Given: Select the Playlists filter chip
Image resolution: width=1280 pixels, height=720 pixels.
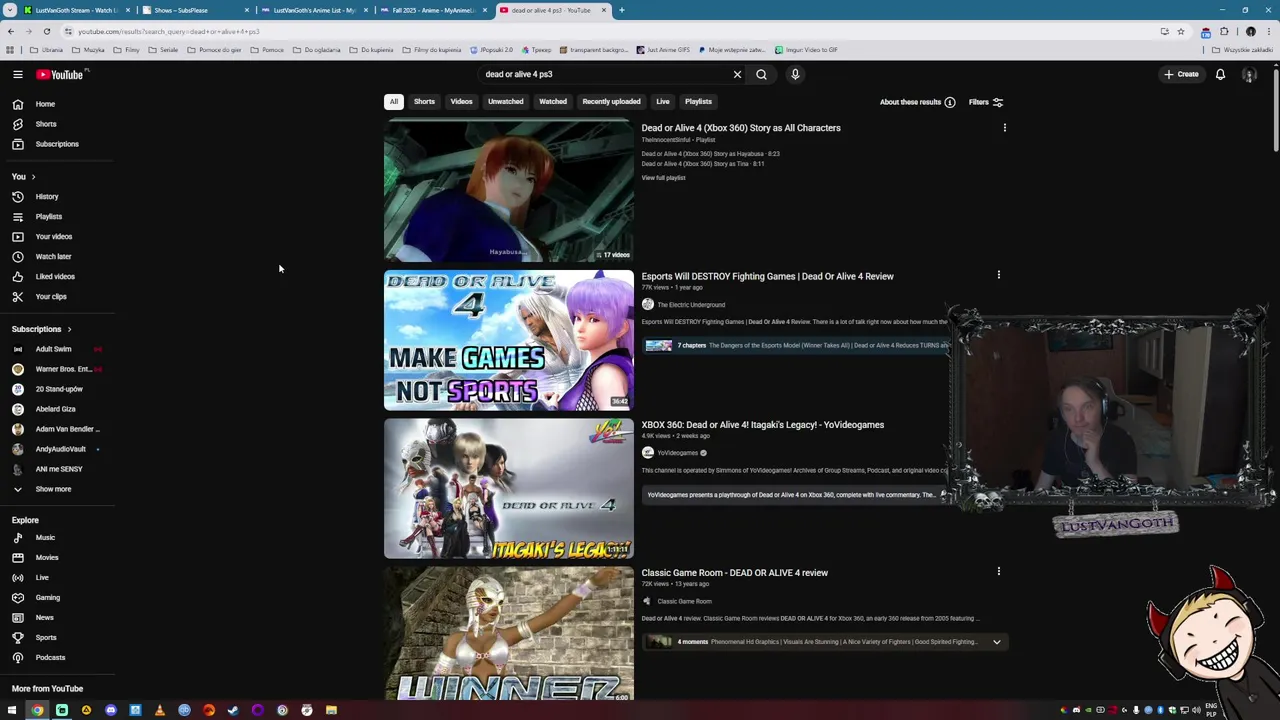Looking at the screenshot, I should (x=698, y=101).
